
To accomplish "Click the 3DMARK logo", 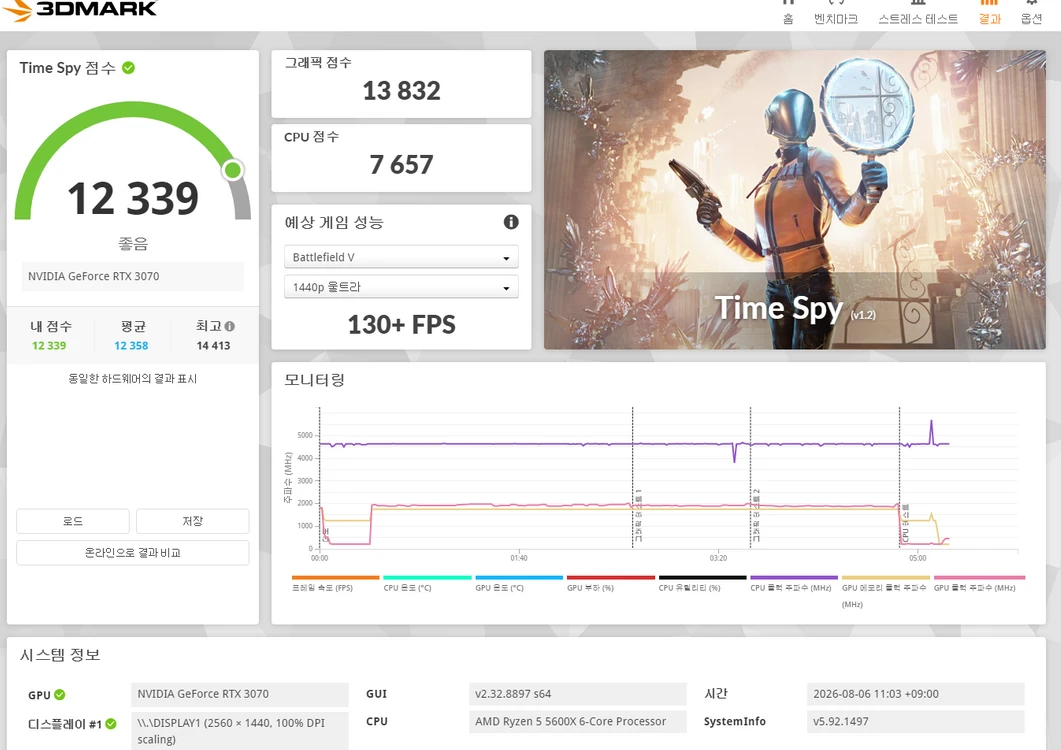I will pyautogui.click(x=80, y=9).
